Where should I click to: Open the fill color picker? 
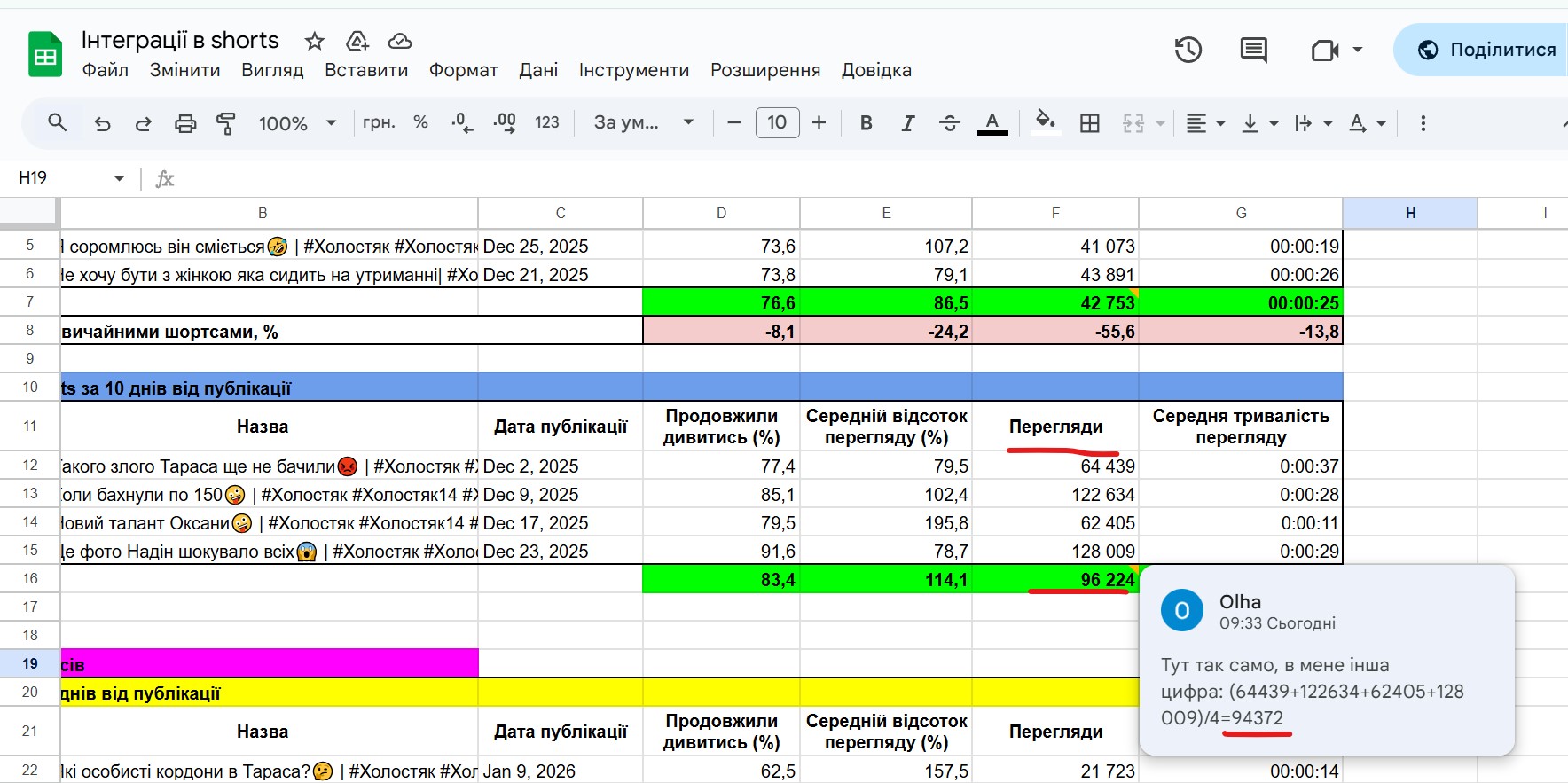click(x=1046, y=121)
